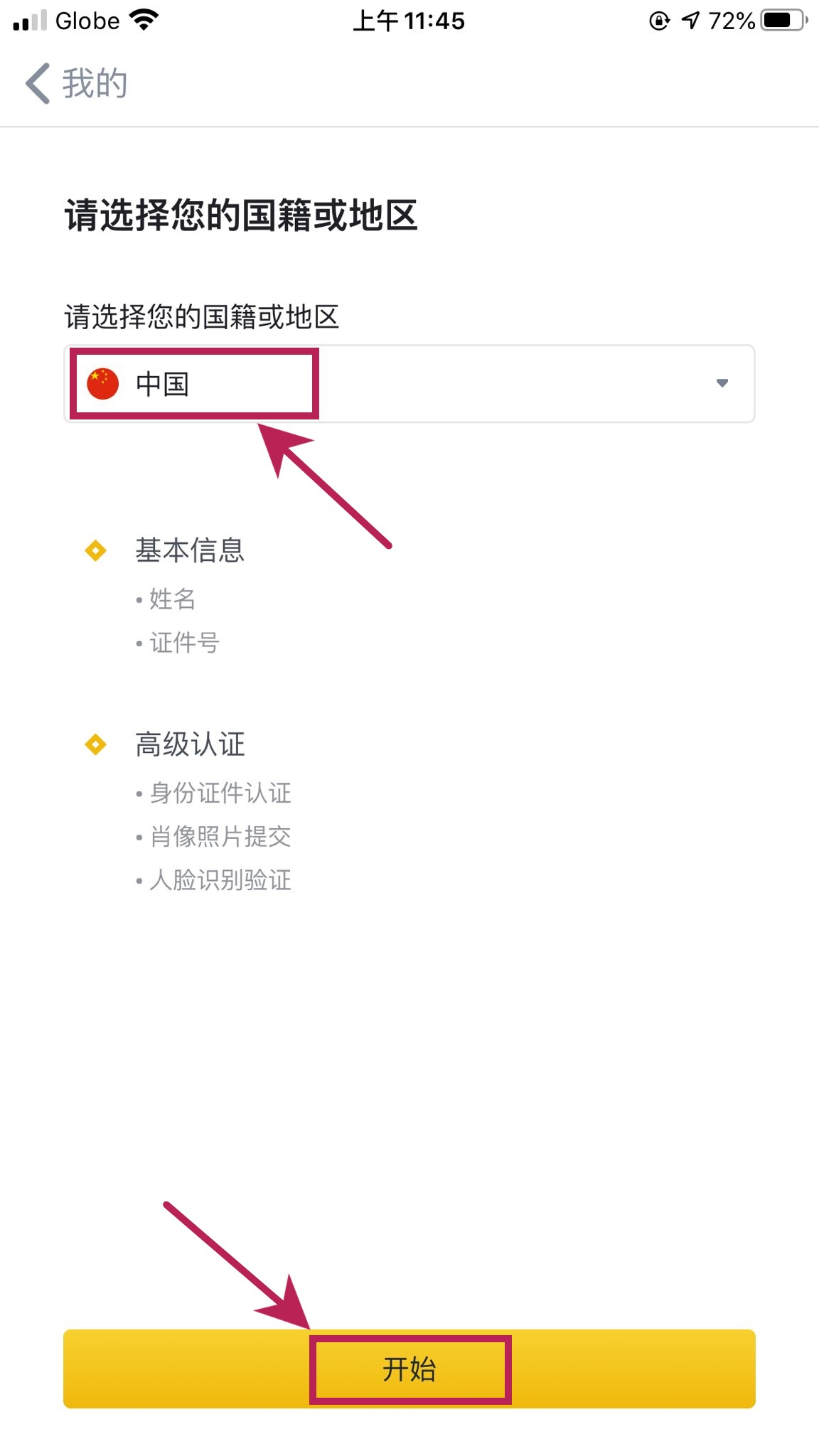Tap the cellular signal bars icon
Image resolution: width=819 pixels, height=1456 pixels.
30,21
